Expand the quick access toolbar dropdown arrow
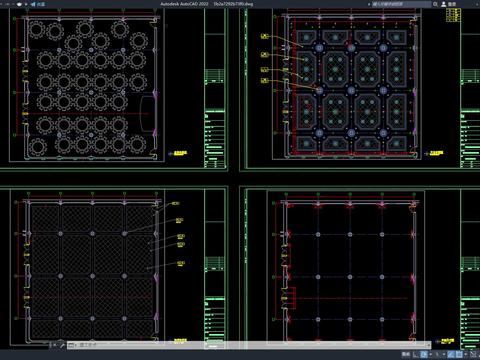 26,4
